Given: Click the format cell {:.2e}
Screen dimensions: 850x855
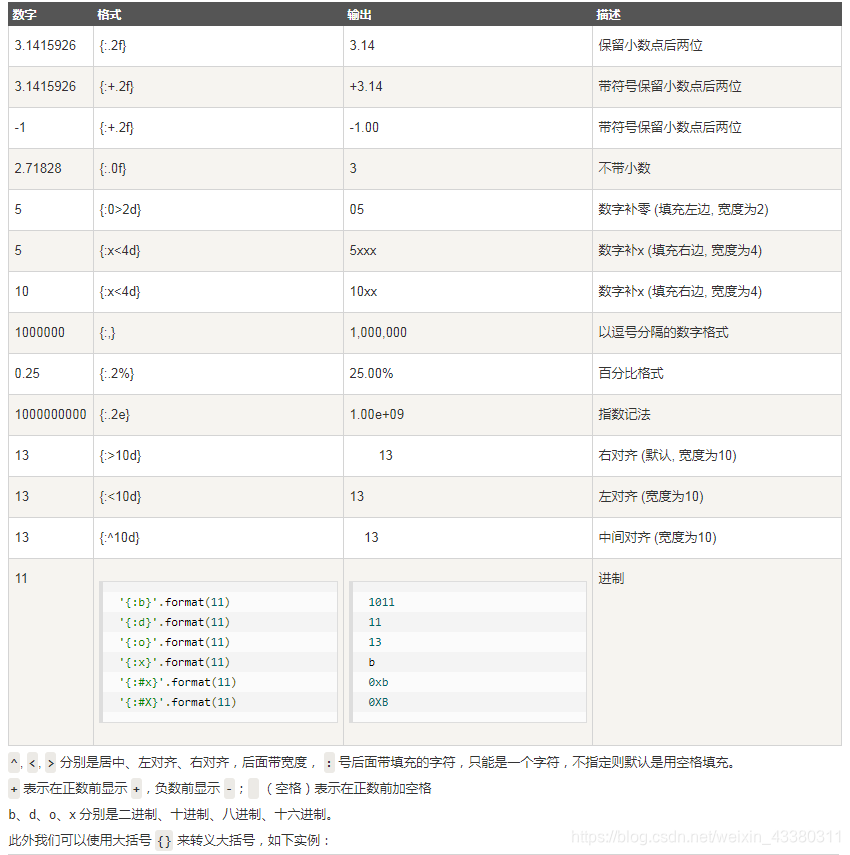Looking at the screenshot, I should 114,415.
